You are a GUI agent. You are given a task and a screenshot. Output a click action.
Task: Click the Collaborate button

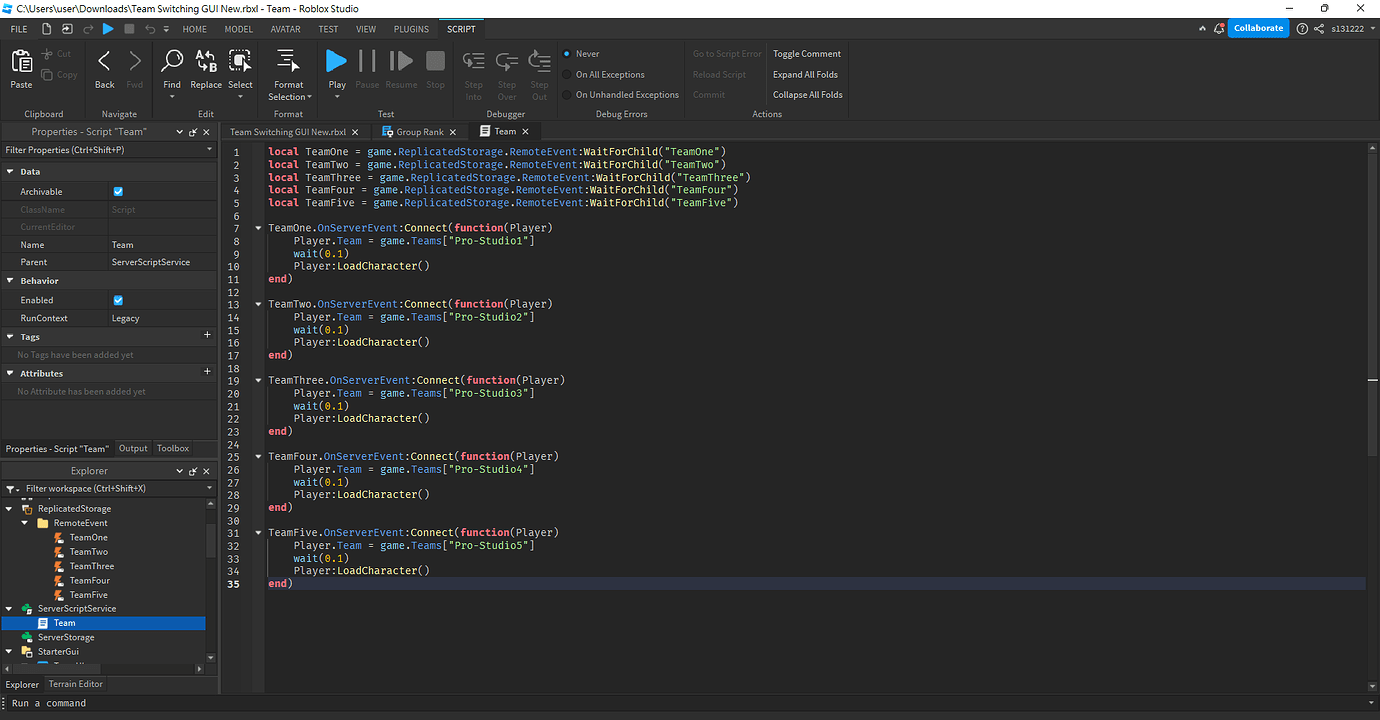click(x=1257, y=27)
